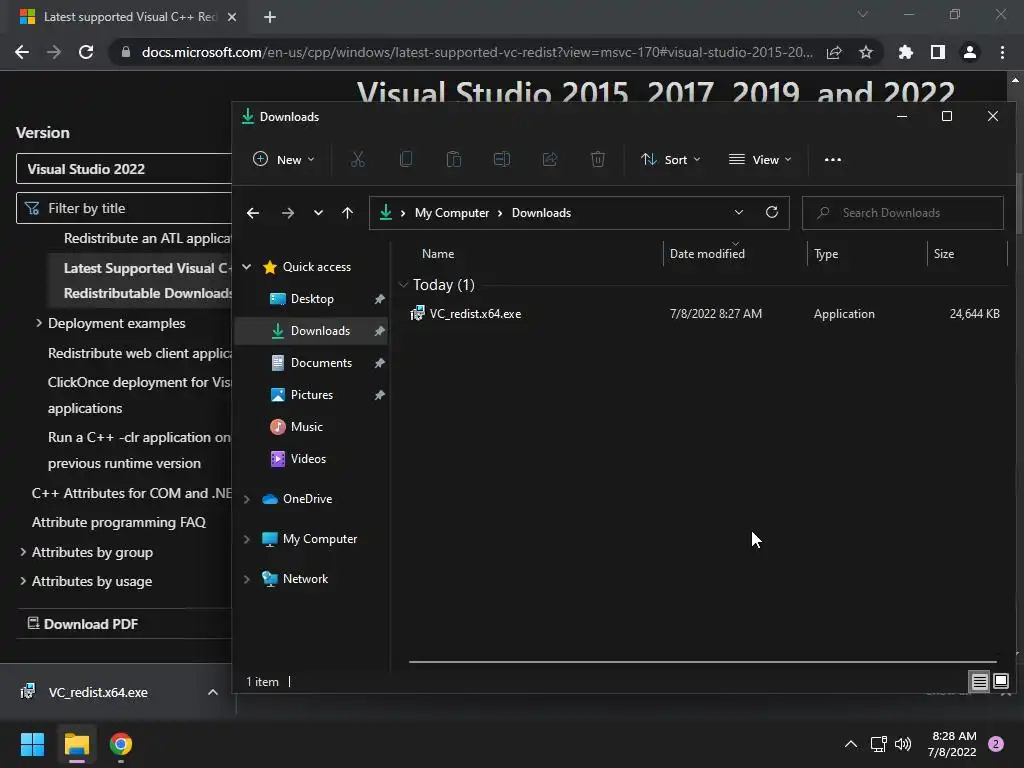Open Chrome profile avatar icon
Viewport: 1024px width, 768px height.
point(970,52)
